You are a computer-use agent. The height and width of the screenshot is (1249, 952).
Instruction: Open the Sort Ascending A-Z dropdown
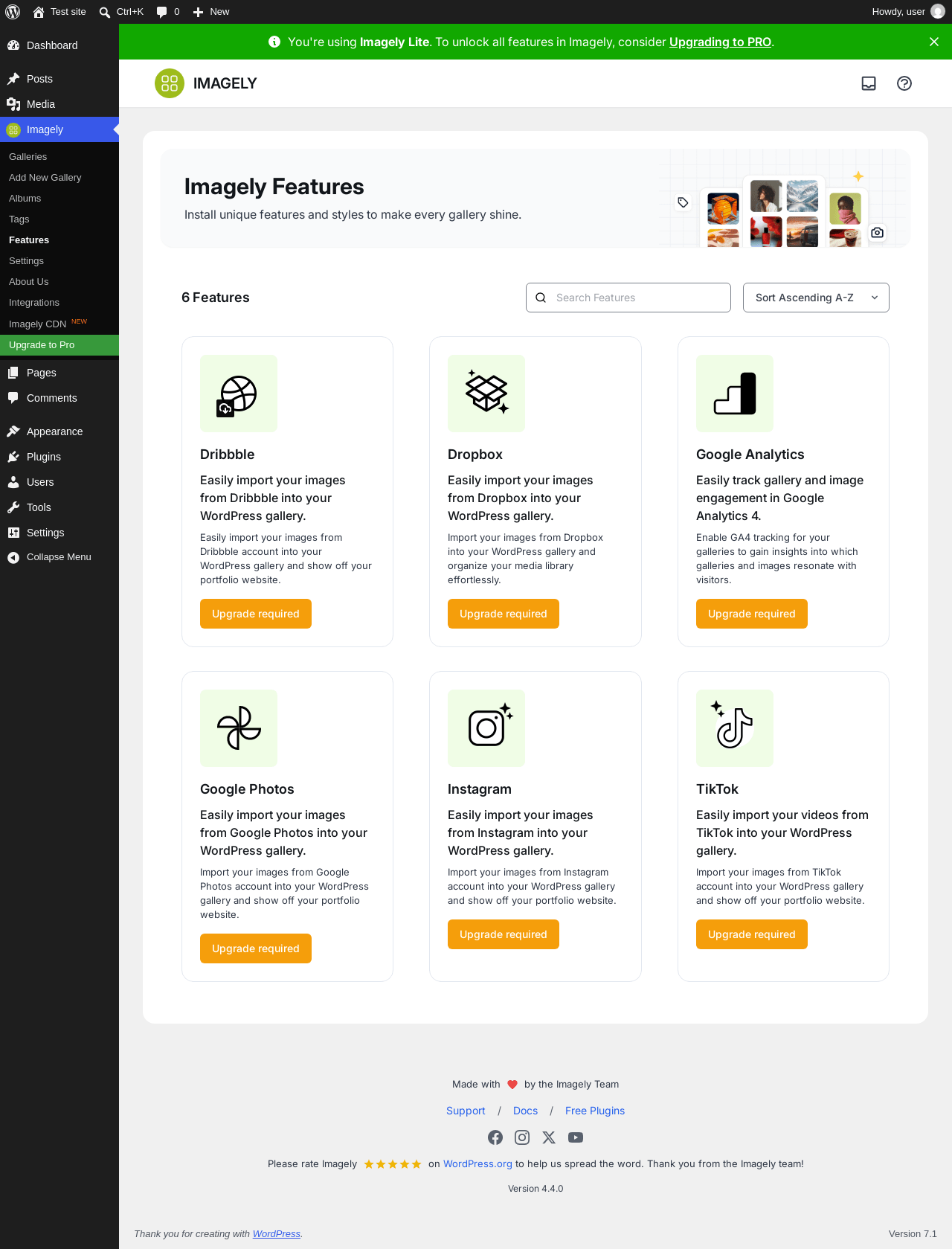tap(816, 298)
